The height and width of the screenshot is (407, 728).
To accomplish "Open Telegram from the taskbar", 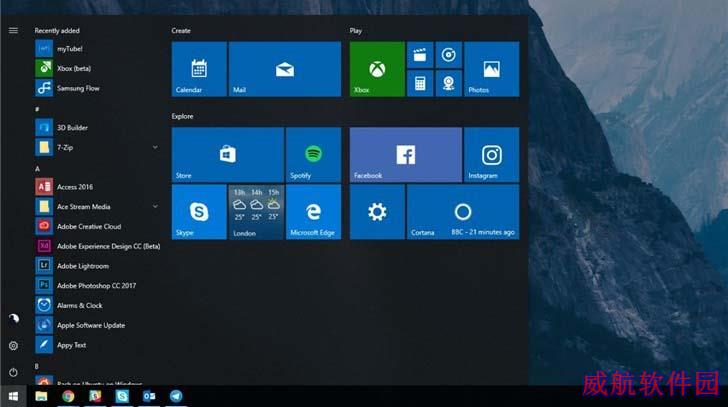I will (176, 396).
